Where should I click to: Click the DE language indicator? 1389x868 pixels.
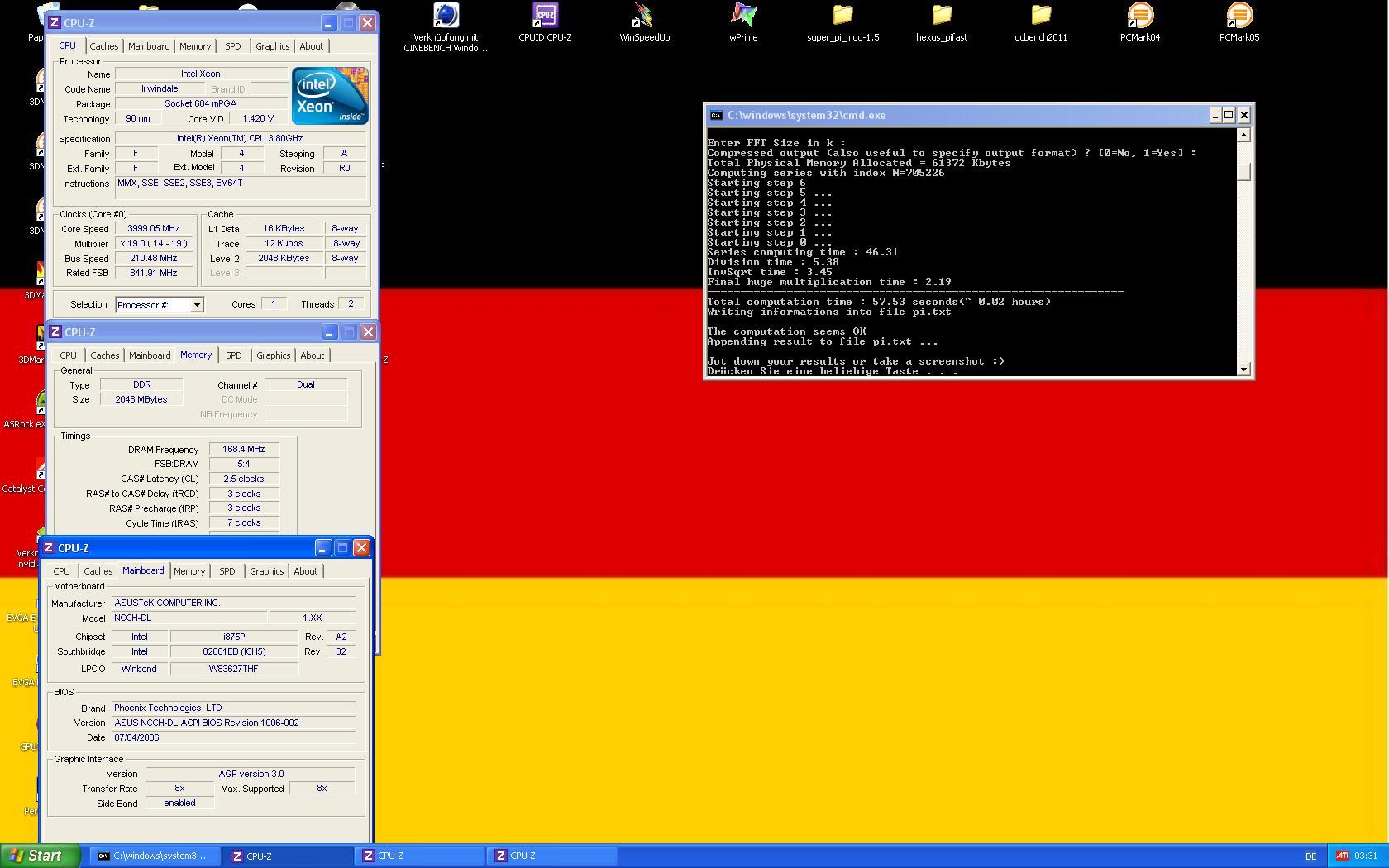[1311, 856]
